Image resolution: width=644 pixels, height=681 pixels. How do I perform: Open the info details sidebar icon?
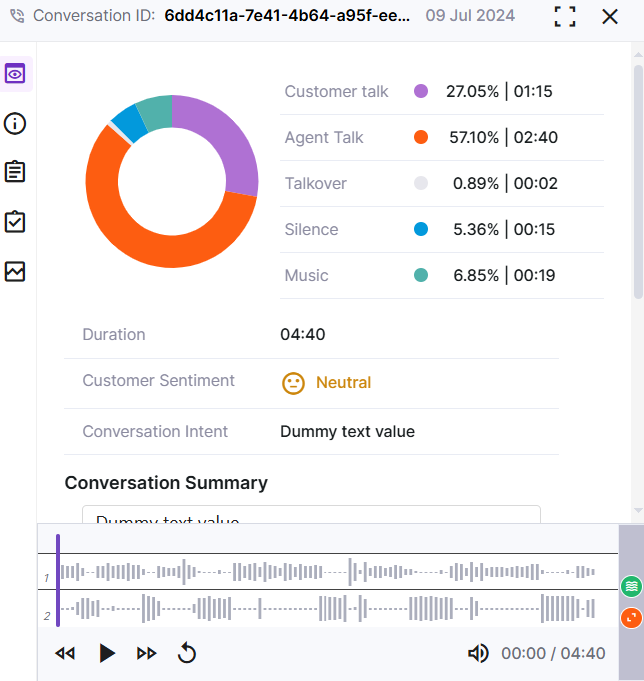click(15, 124)
